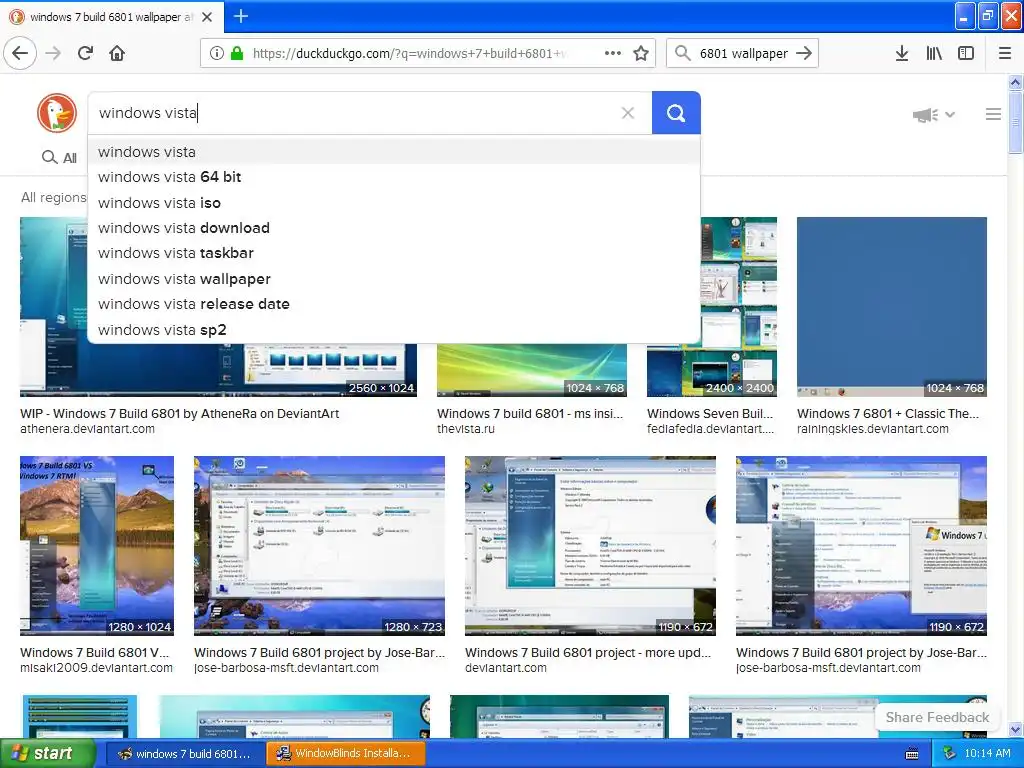The height and width of the screenshot is (768, 1024).
Task: Submit Firefox search box with arrow
Action: [804, 53]
